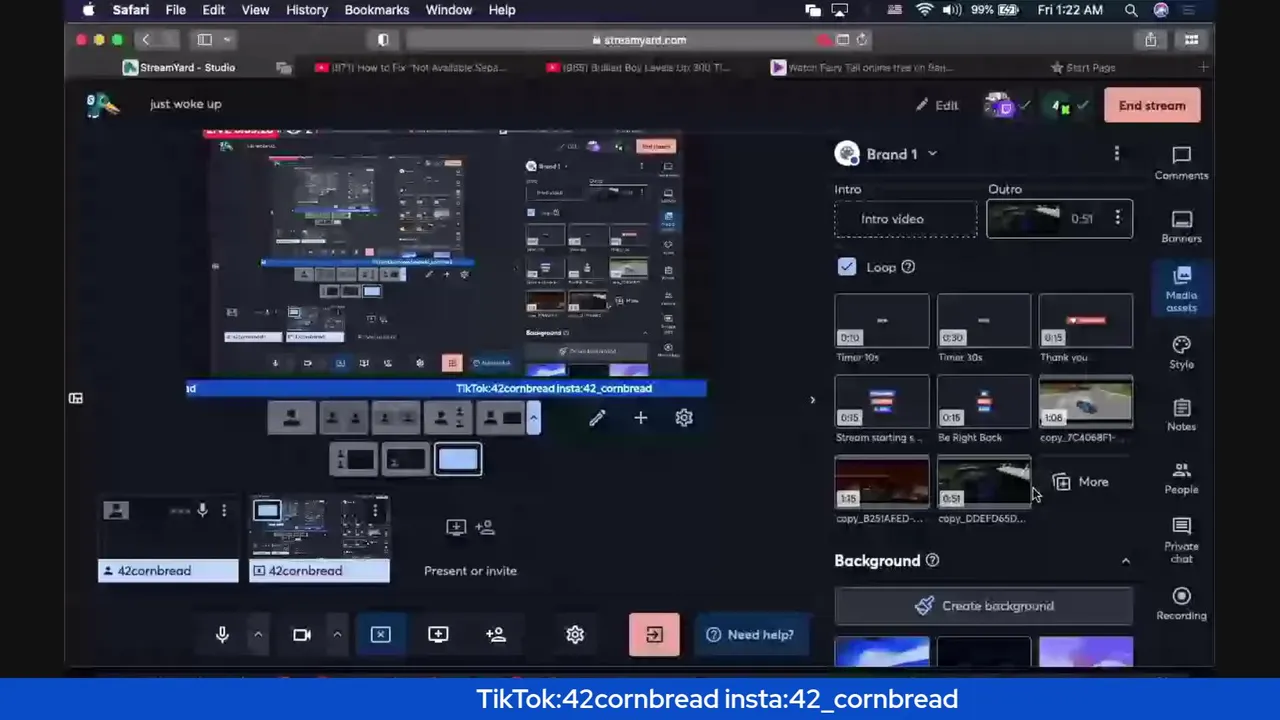The width and height of the screenshot is (1280, 720).
Task: Open the Recording panel
Action: click(x=1181, y=603)
